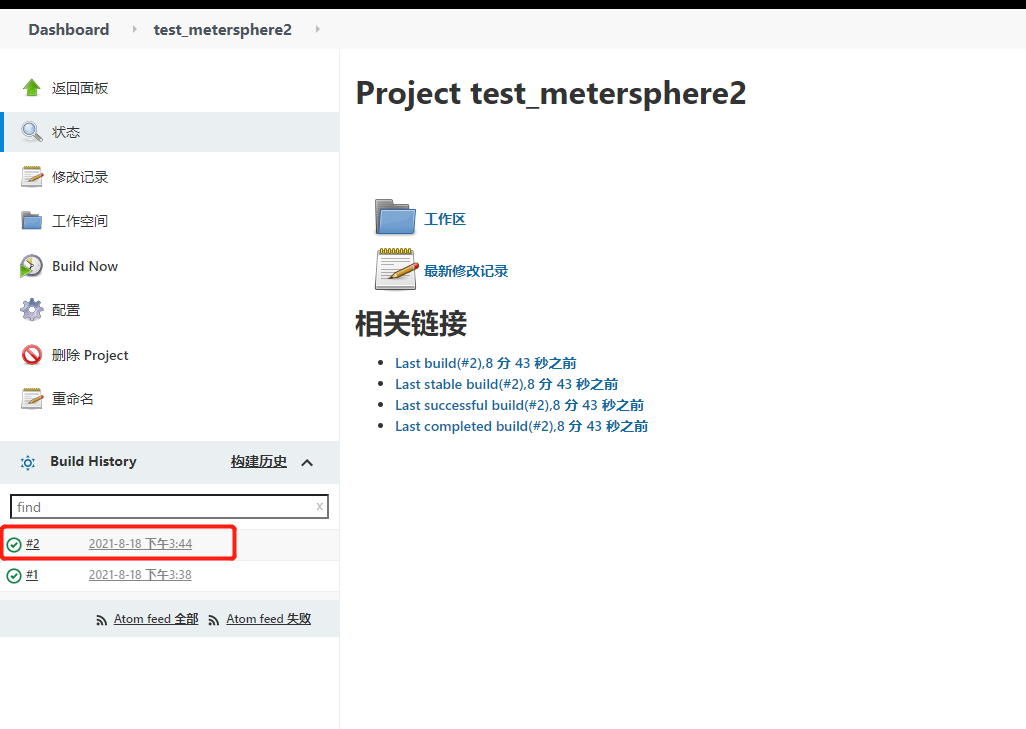Open the Dashboard breadcrumb link
This screenshot has height=729, width=1026.
68,29
